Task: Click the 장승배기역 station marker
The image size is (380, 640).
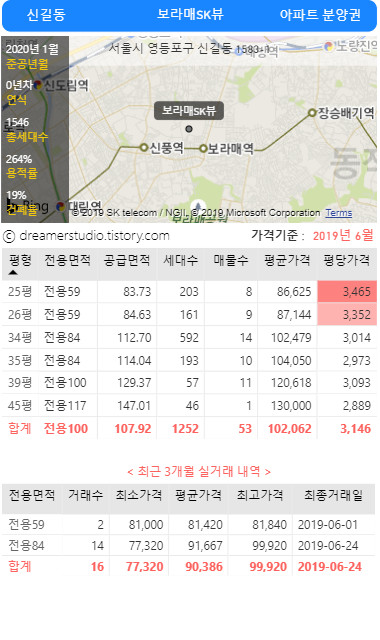Action: tap(312, 112)
